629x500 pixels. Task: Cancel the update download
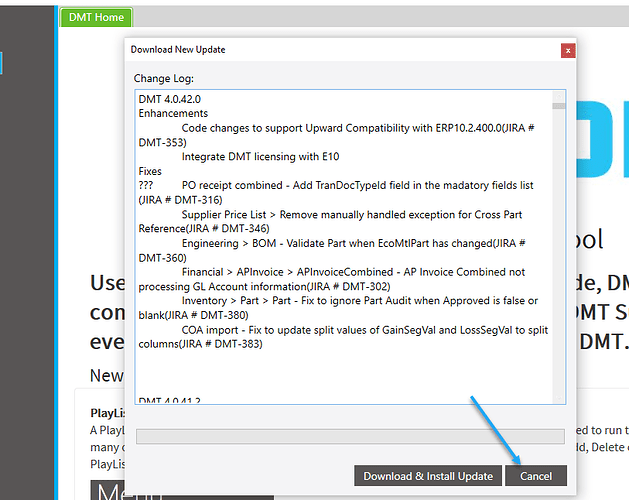tap(536, 476)
